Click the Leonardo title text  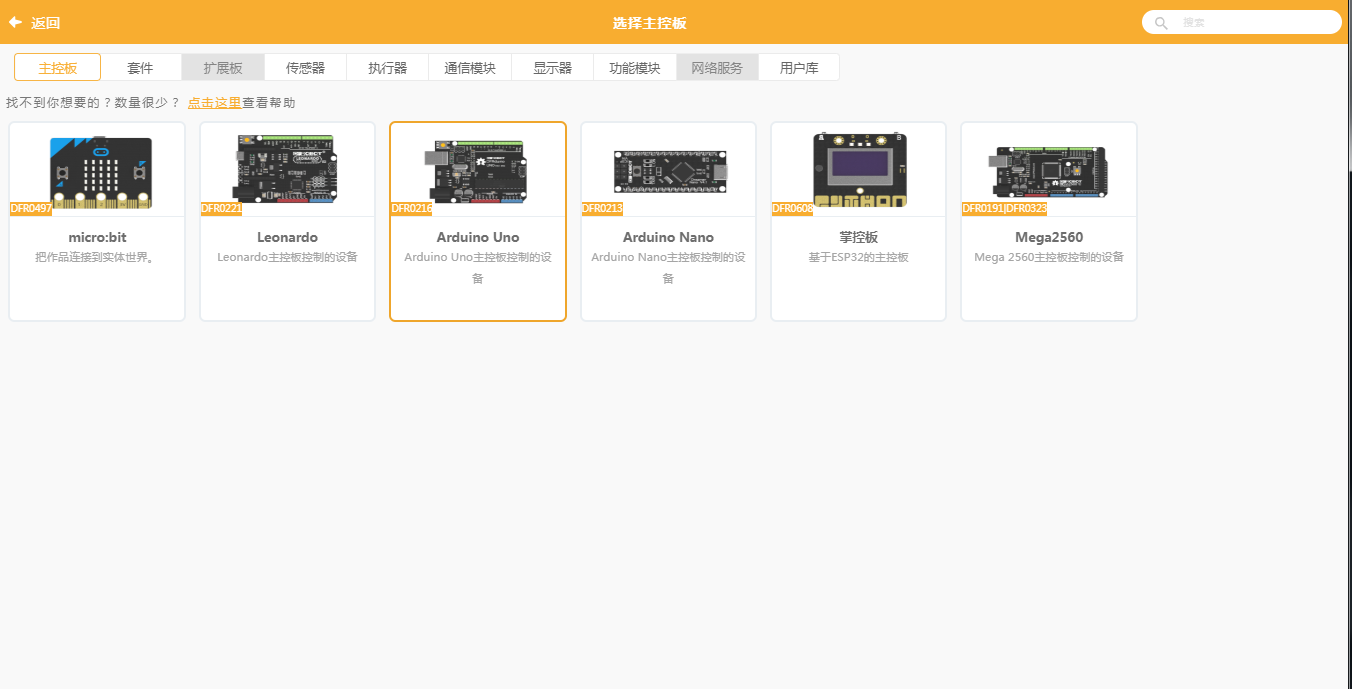[288, 238]
